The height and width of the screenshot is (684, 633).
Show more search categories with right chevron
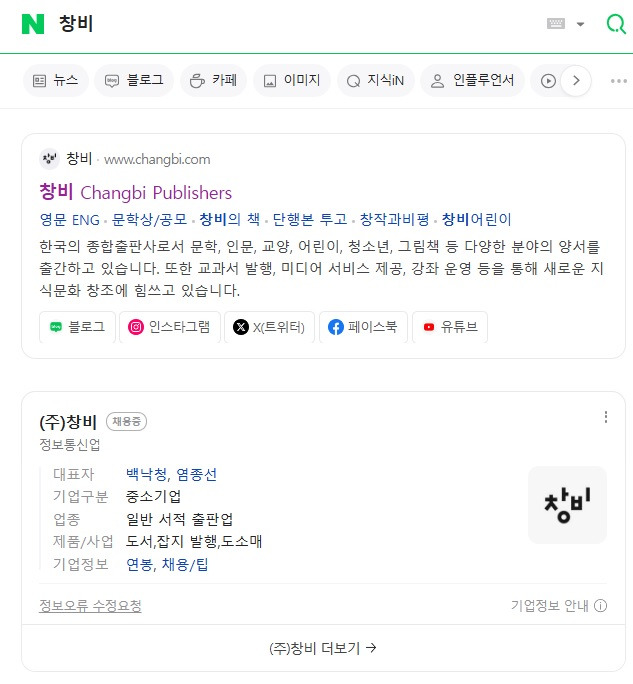pos(576,81)
